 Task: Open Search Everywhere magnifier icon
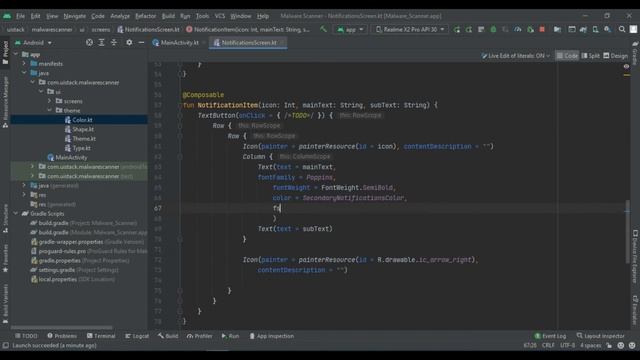pyautogui.click(x=622, y=29)
